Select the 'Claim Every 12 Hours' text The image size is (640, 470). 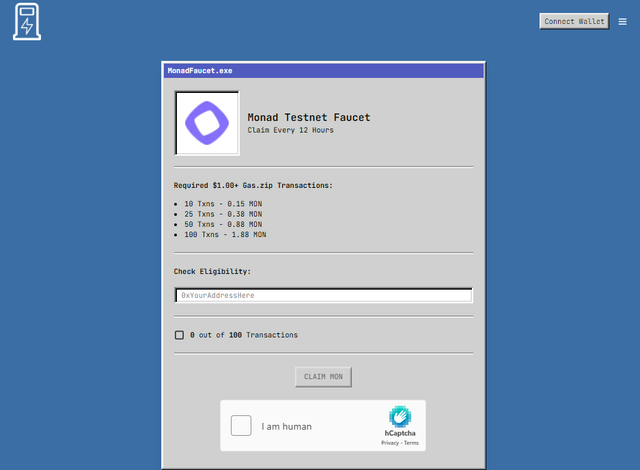[x=290, y=130]
